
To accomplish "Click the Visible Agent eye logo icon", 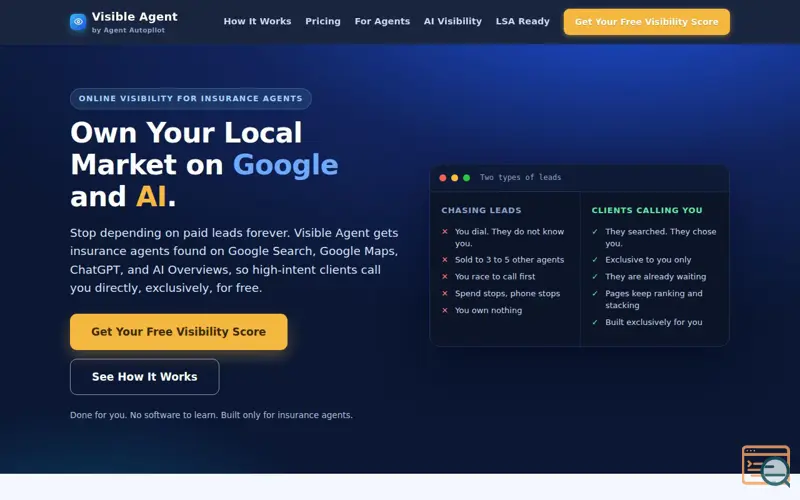I will pyautogui.click(x=78, y=22).
